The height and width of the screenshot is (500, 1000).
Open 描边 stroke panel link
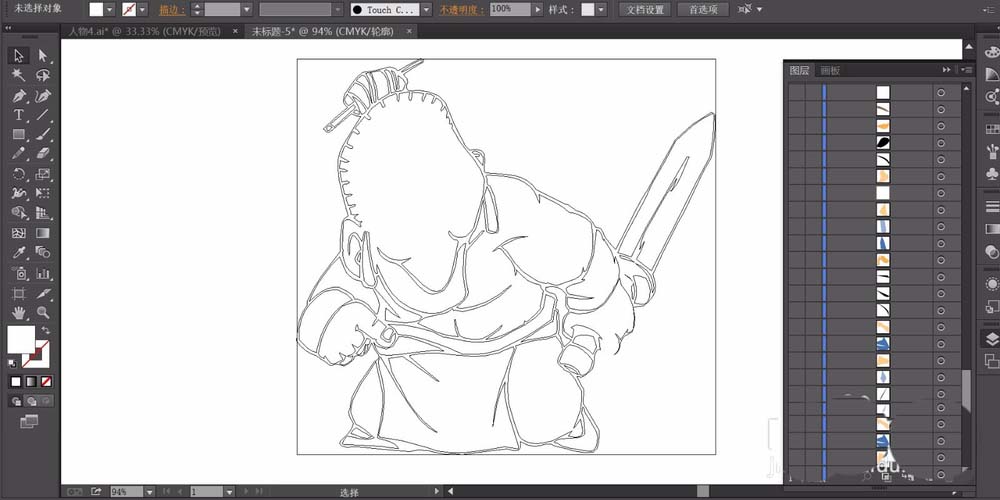[172, 10]
